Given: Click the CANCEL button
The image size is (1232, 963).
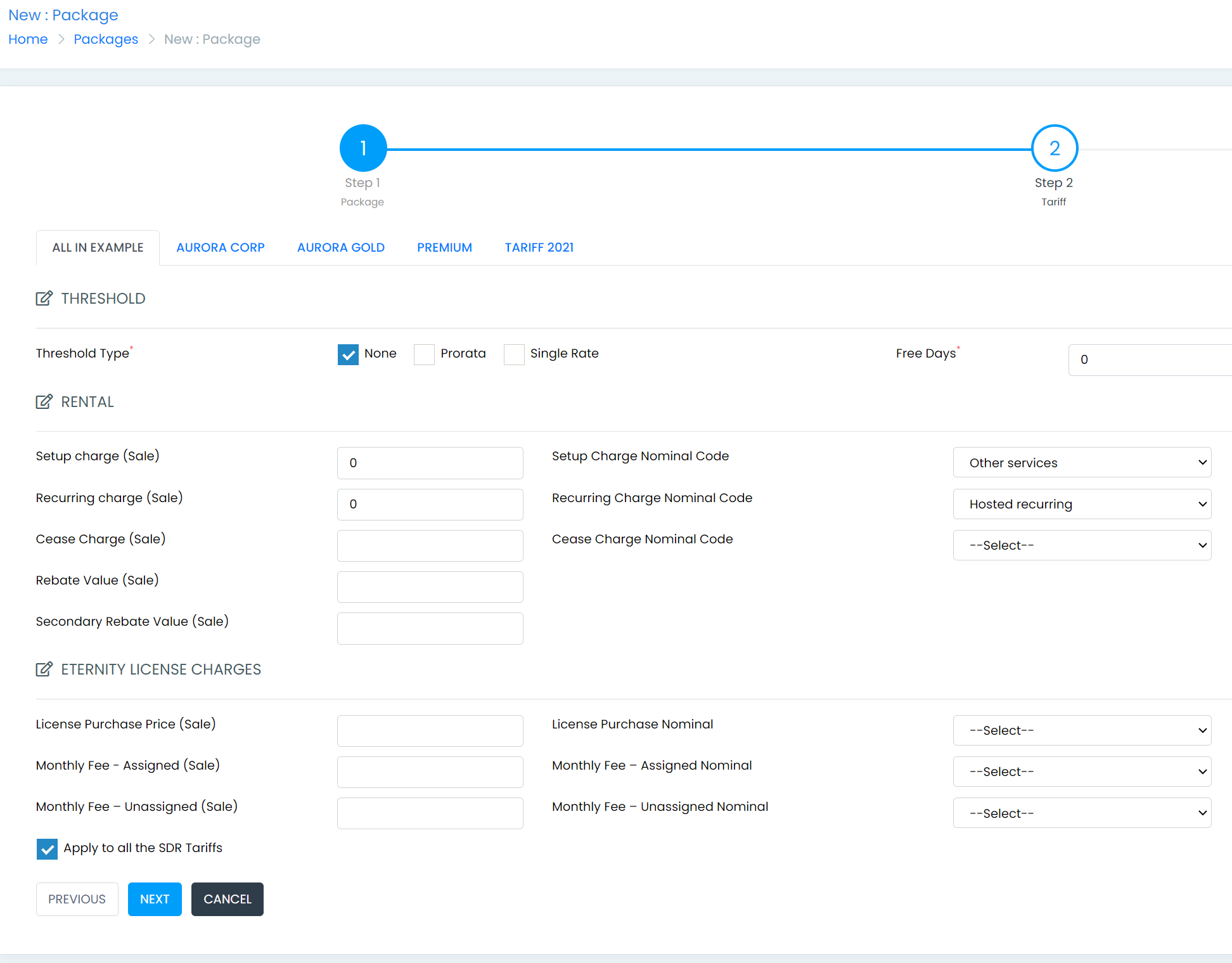Looking at the screenshot, I should point(228,899).
